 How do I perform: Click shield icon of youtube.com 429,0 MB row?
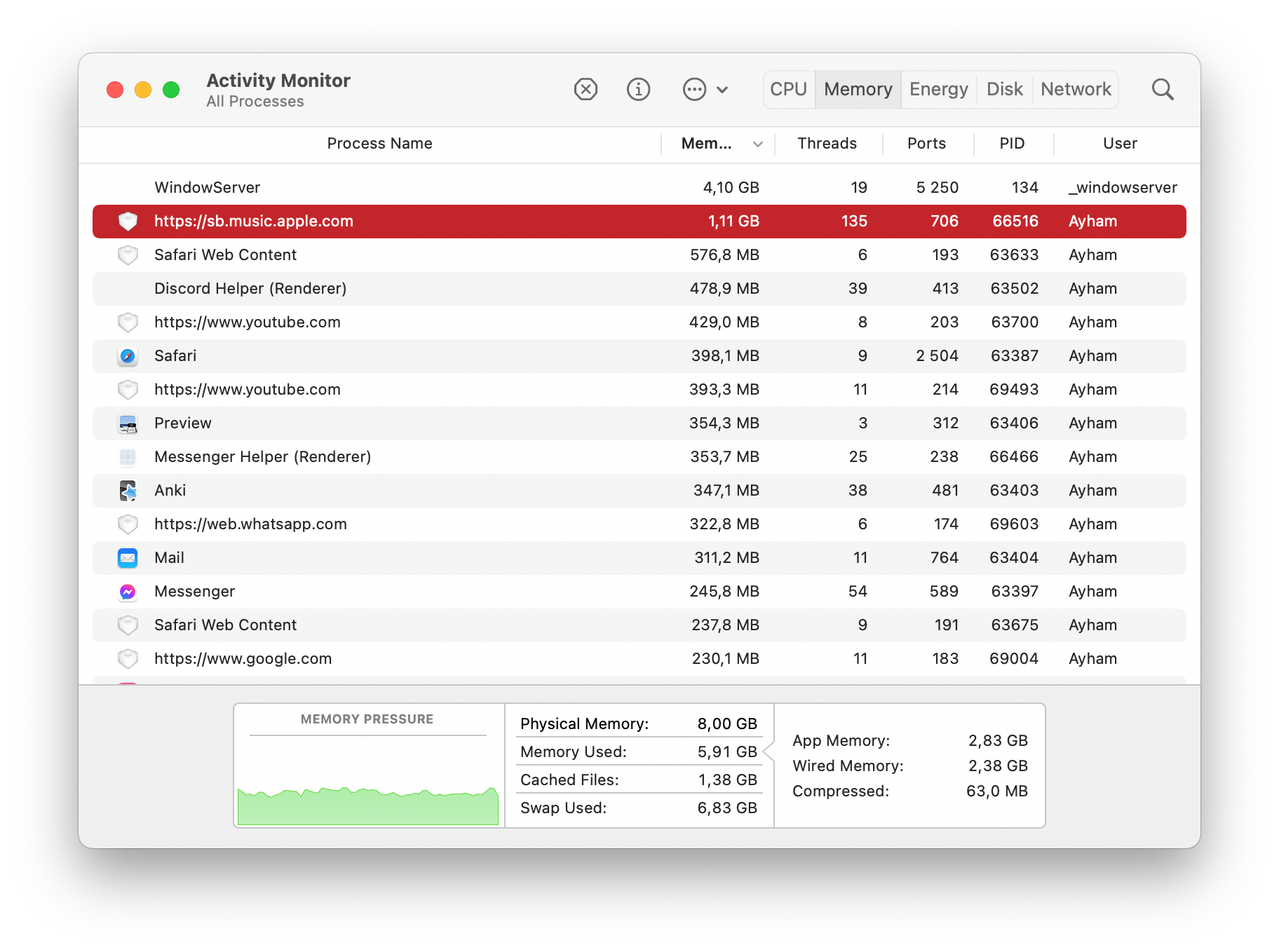(128, 322)
